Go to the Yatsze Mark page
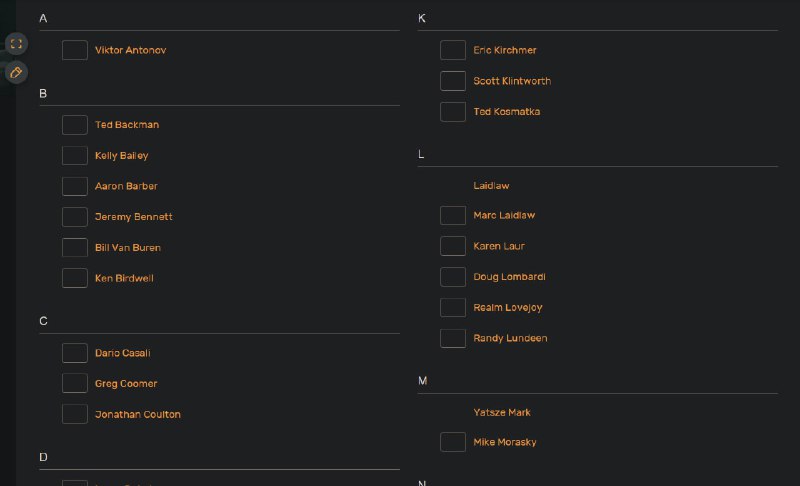 click(x=501, y=412)
